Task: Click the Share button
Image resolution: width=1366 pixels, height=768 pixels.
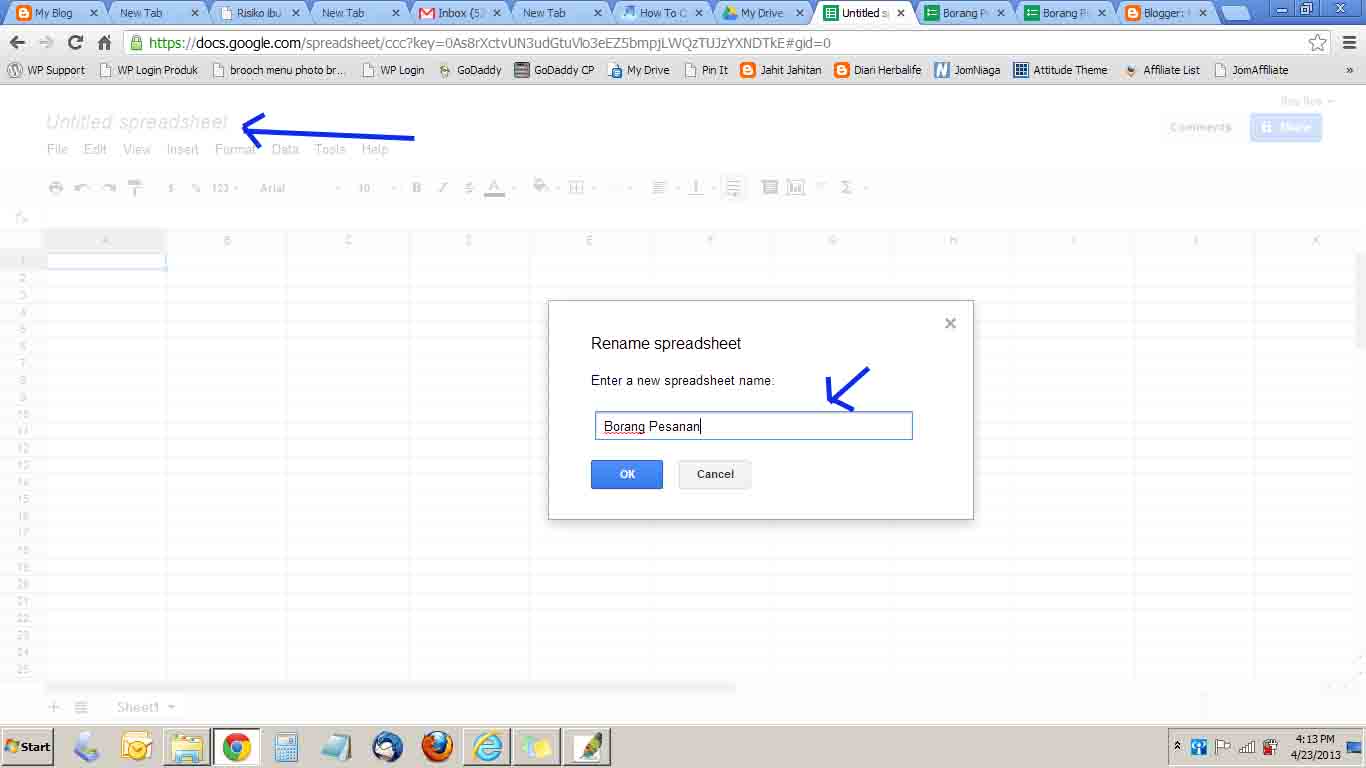Action: tap(1286, 127)
